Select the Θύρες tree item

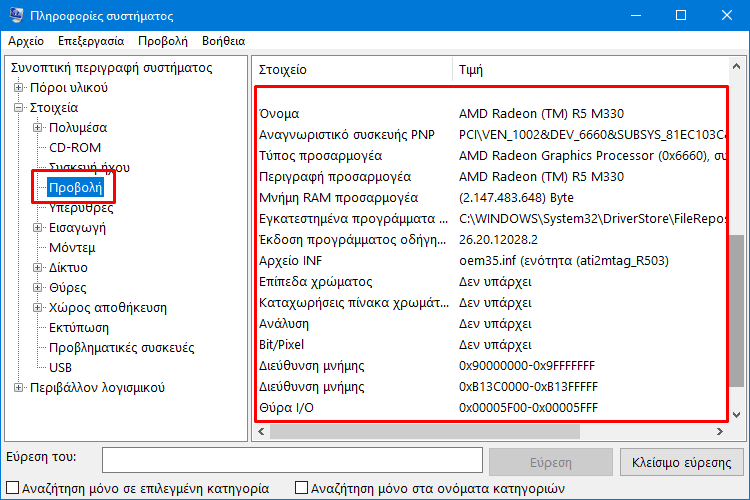[x=67, y=288]
